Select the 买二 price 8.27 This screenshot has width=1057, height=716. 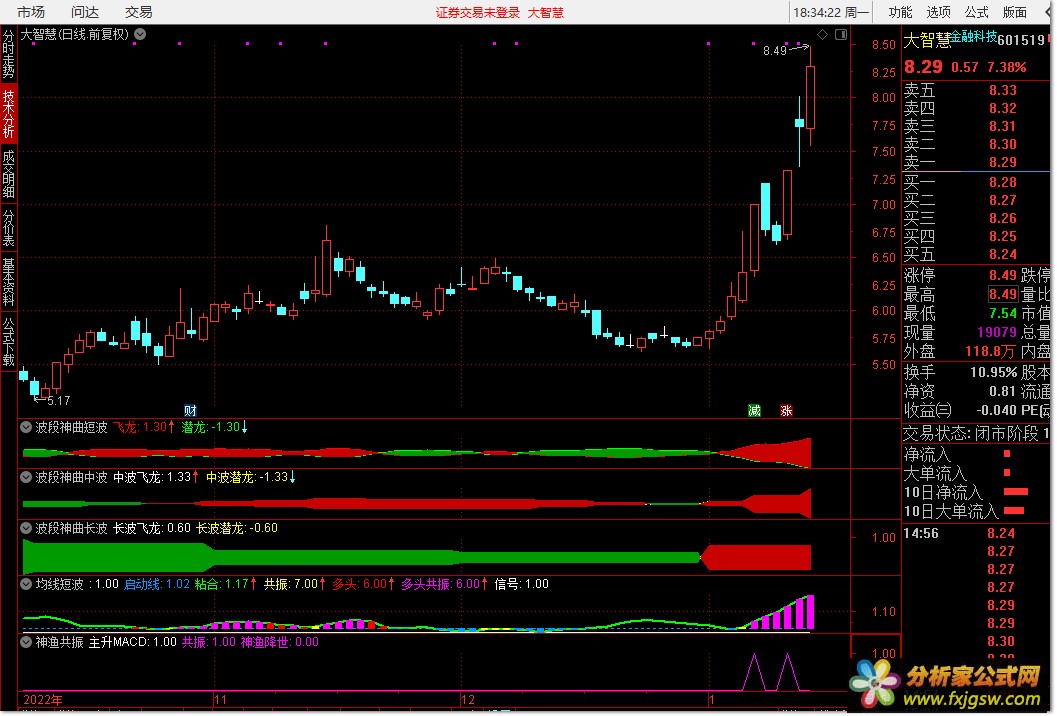click(1002, 201)
